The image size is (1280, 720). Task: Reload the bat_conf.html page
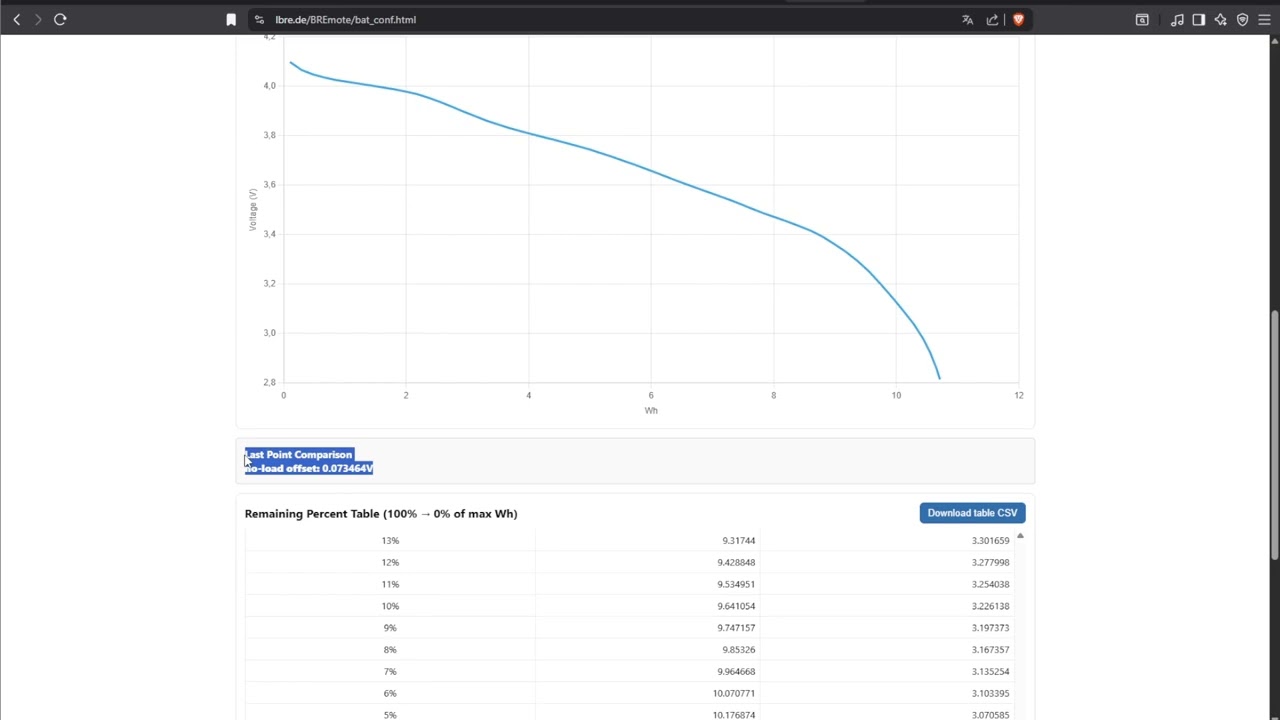coord(60,19)
